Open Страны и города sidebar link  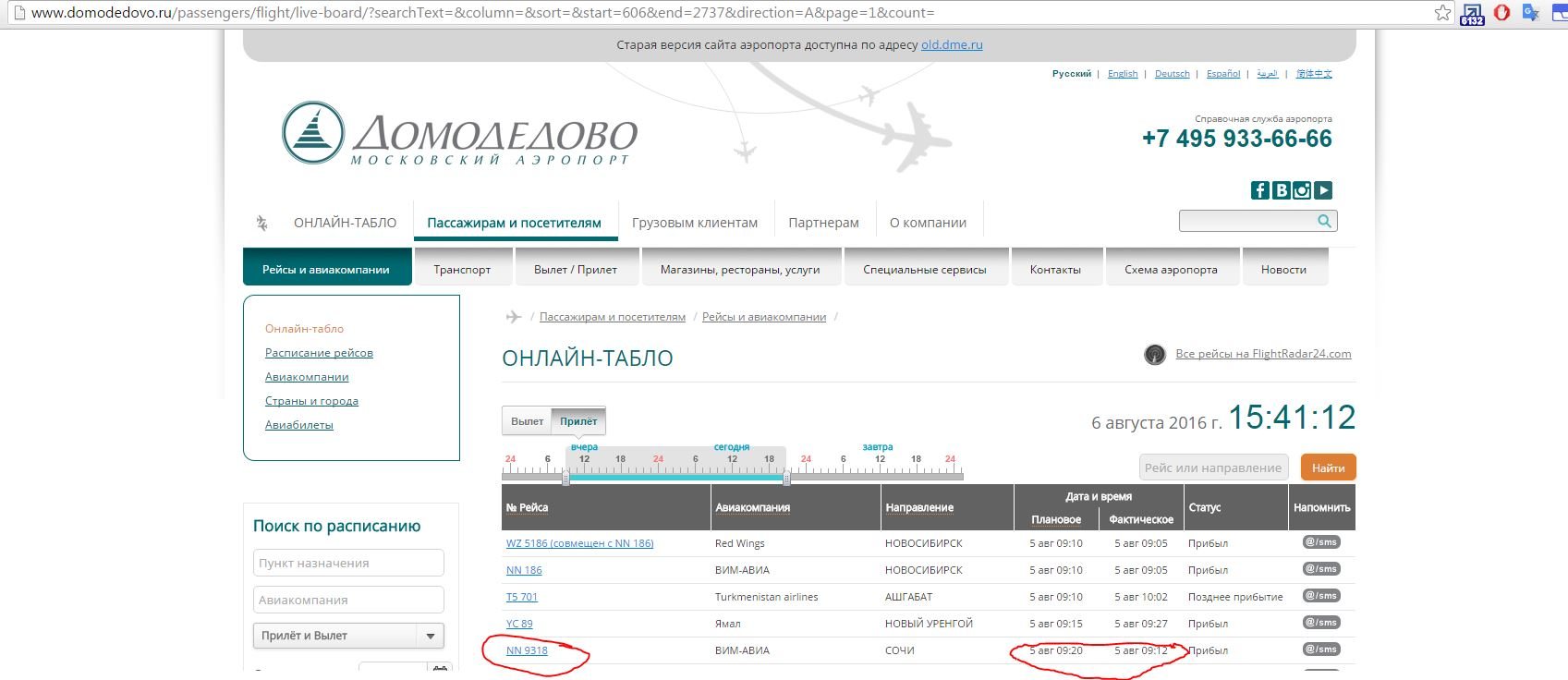tap(311, 401)
